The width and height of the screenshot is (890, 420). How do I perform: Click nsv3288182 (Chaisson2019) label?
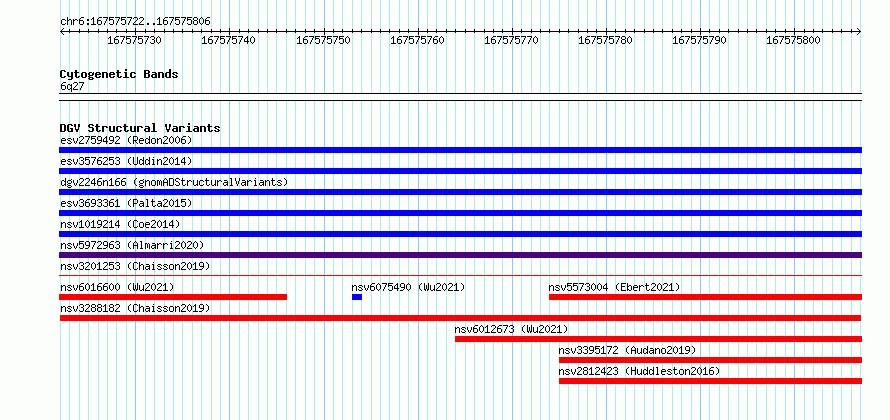135,308
